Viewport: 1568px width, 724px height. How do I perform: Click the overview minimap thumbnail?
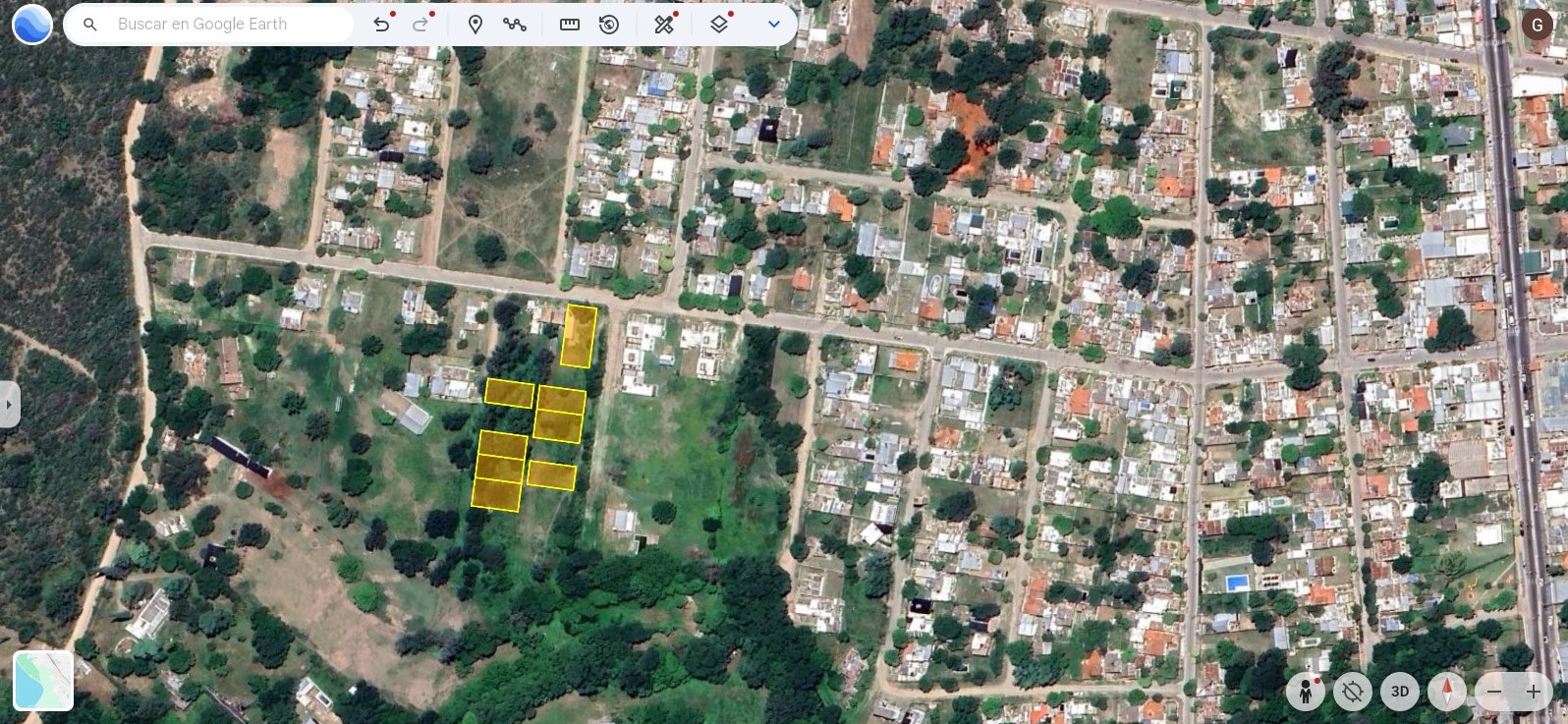(43, 680)
